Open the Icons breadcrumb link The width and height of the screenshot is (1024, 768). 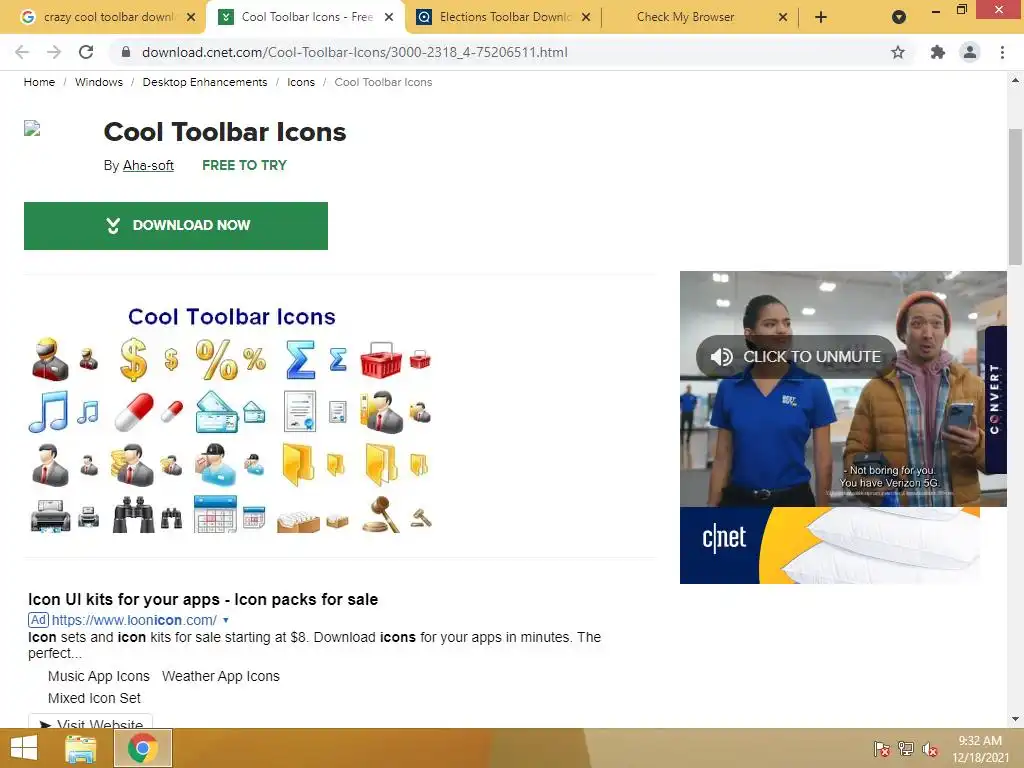coord(301,82)
